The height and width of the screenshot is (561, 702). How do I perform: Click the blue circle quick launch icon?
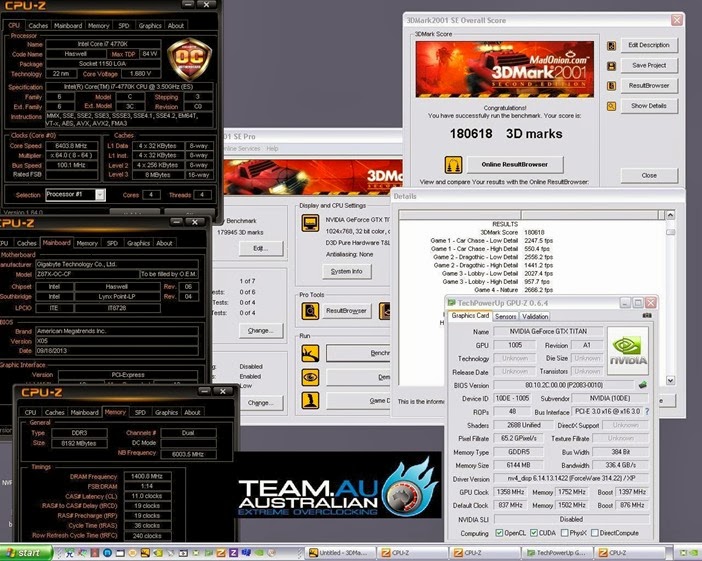[x=107, y=553]
